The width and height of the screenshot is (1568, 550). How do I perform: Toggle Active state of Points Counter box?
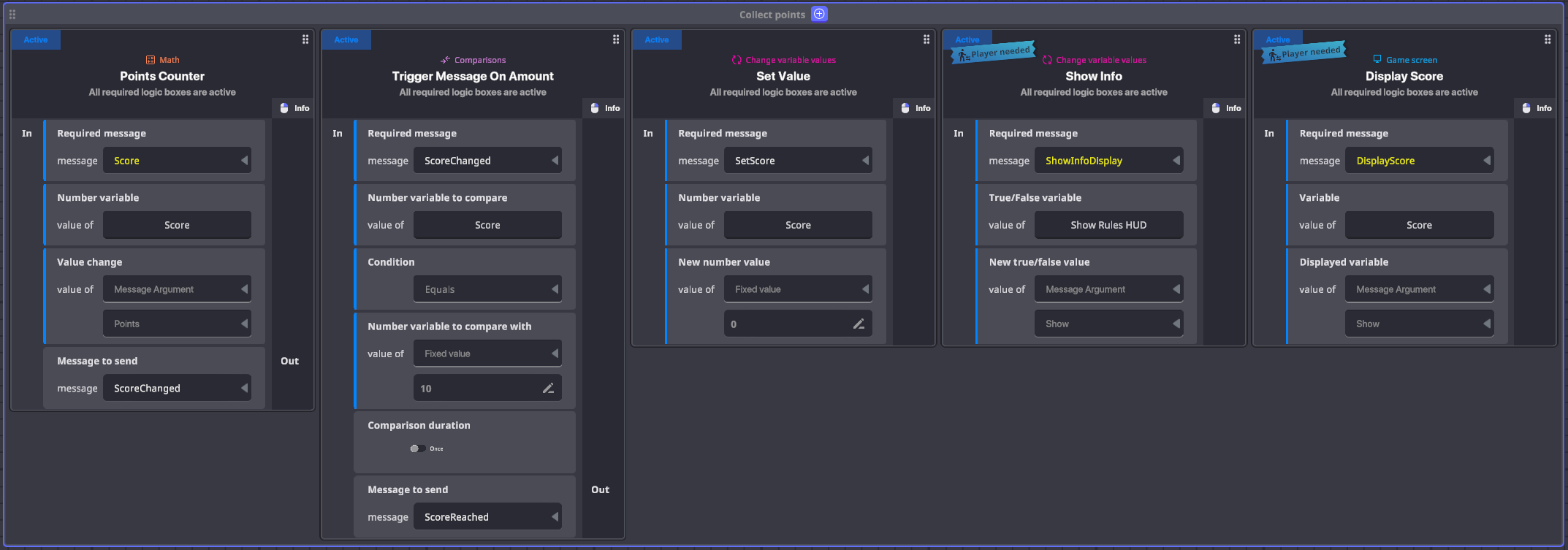pos(36,40)
